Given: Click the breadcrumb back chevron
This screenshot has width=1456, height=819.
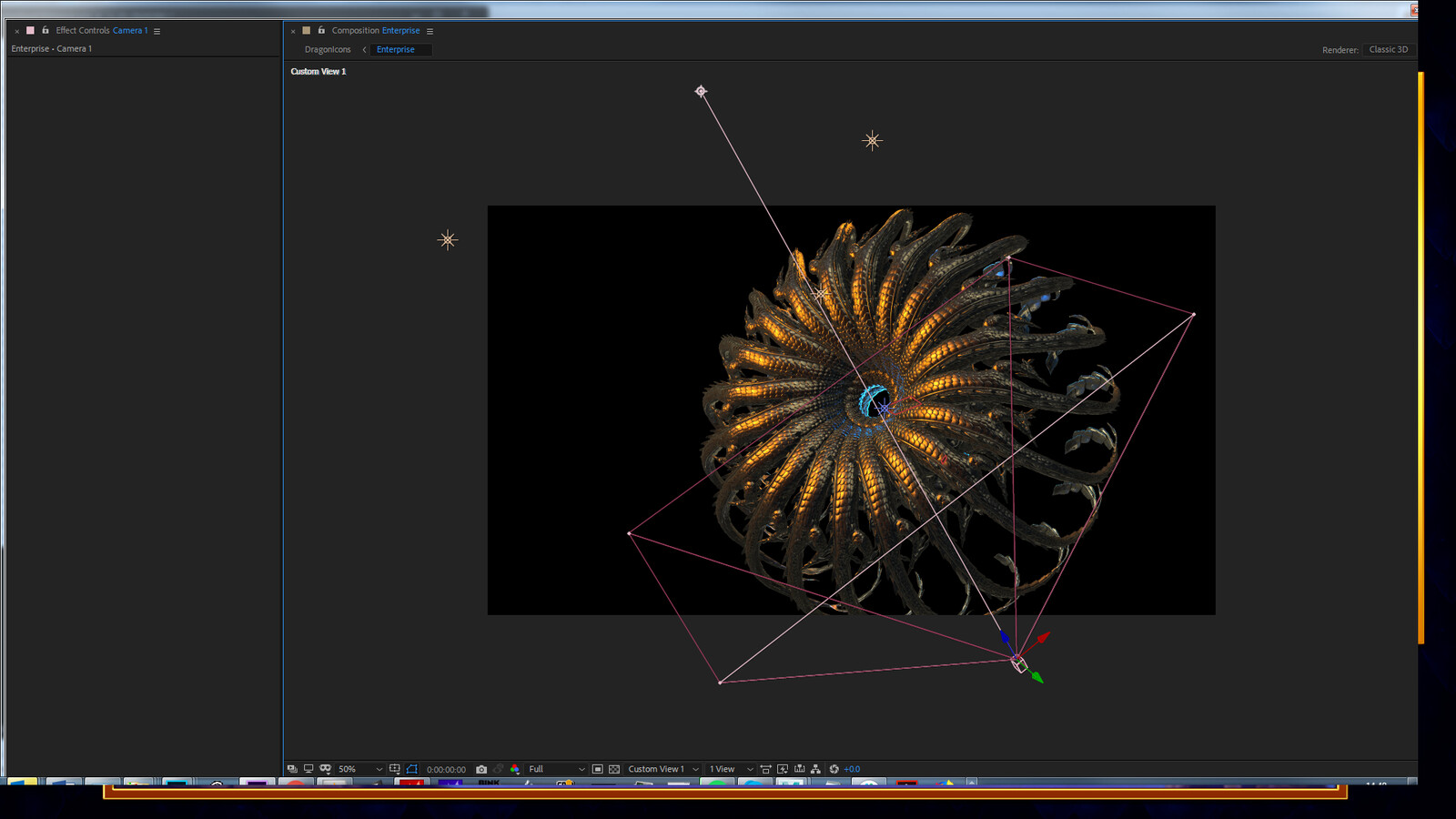Looking at the screenshot, I should 364,50.
